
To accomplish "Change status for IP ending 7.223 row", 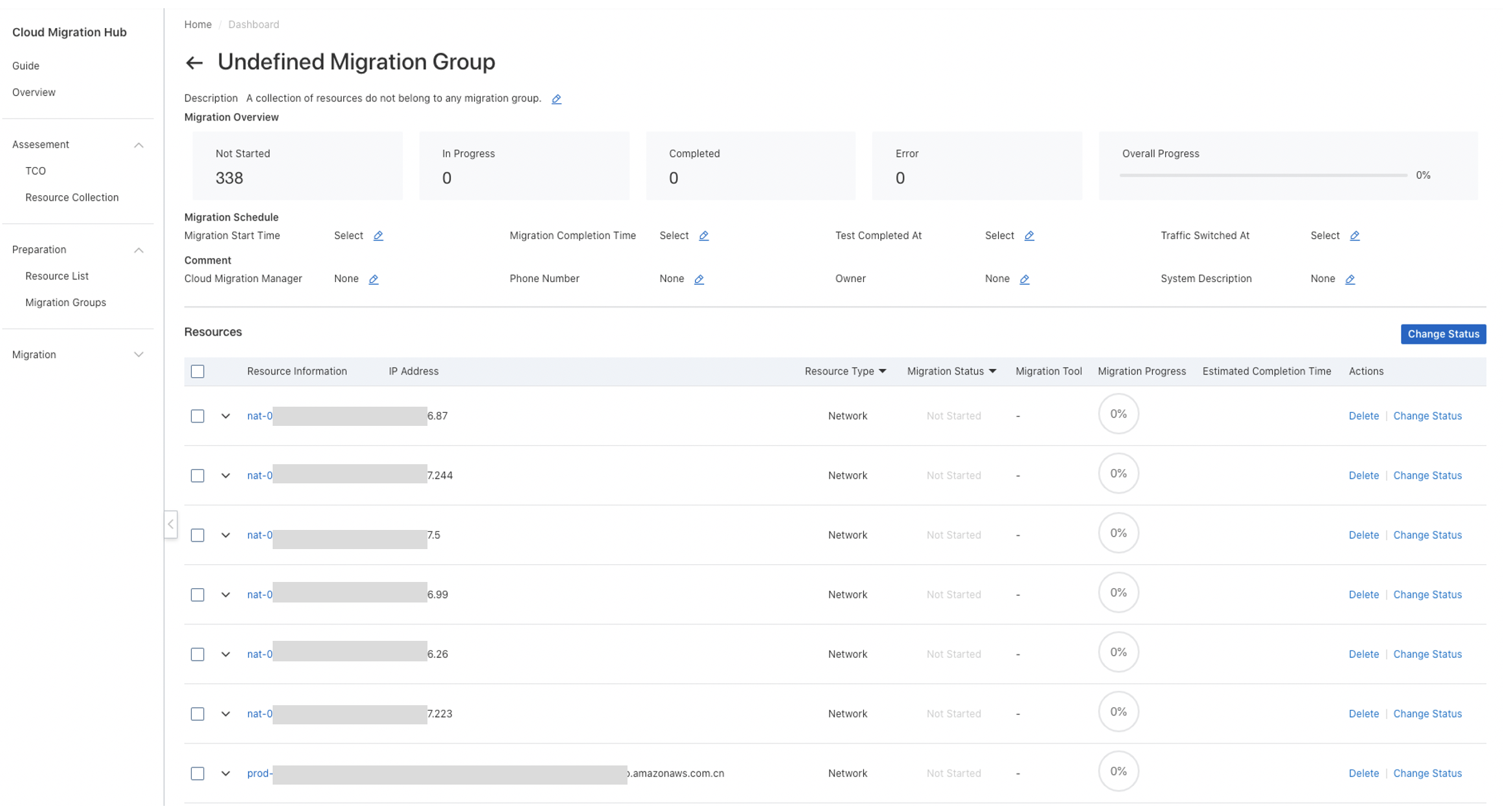I will pos(1427,714).
